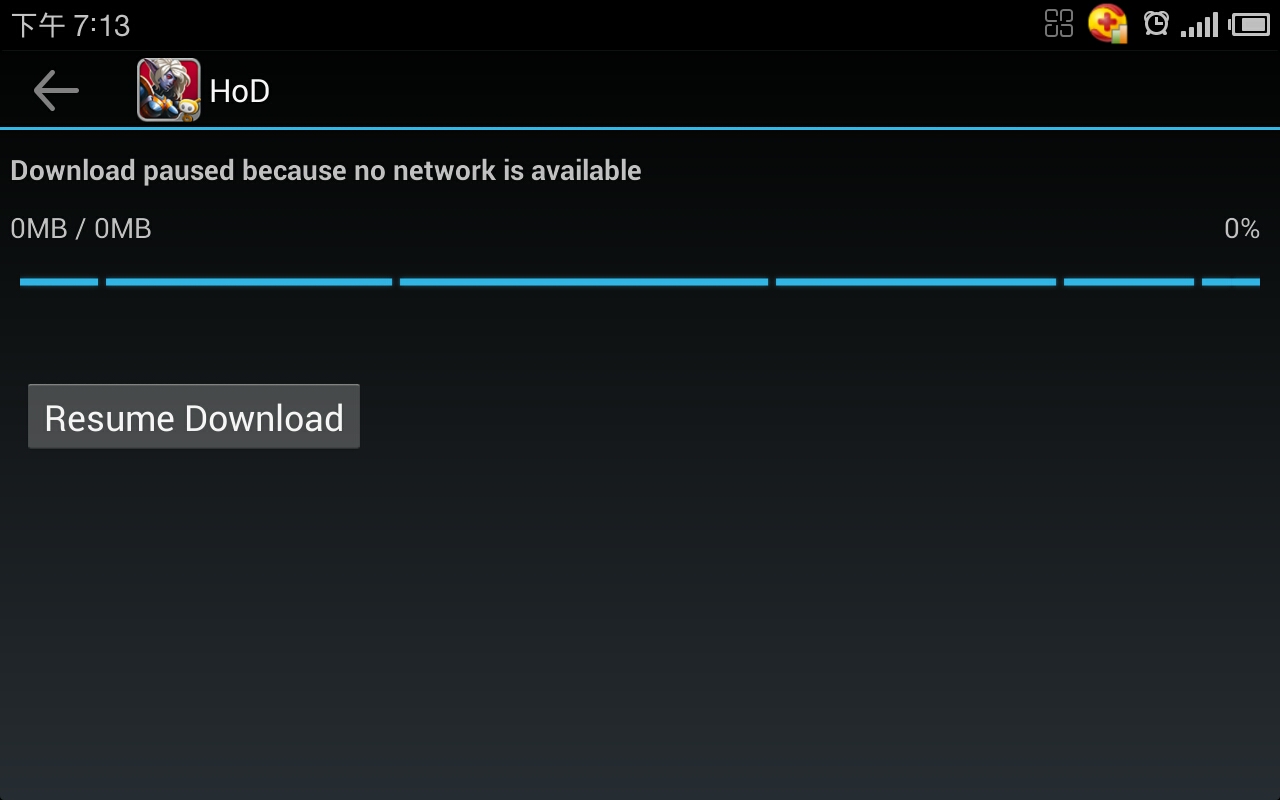This screenshot has height=800, width=1280.
Task: Tap the alarm clock status icon
Action: coord(1157,23)
